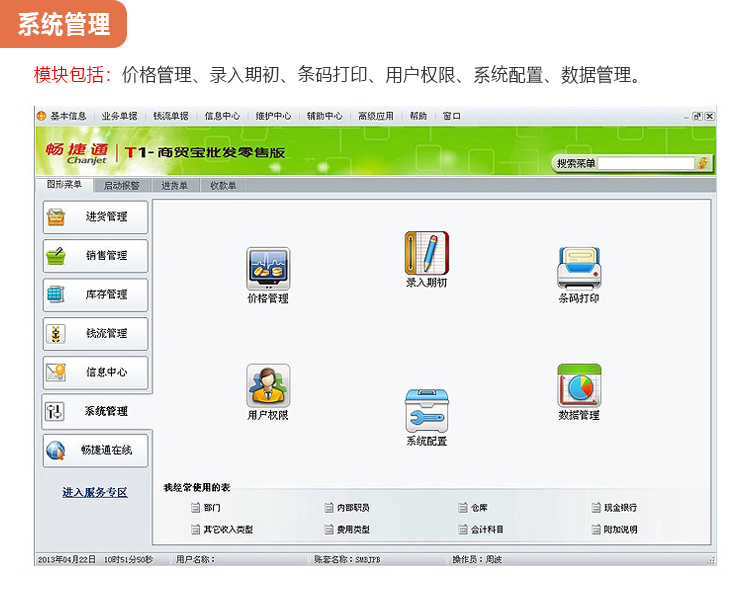Image resolution: width=750 pixels, height=605 pixels.
Task: Click the lightning search button icon
Action: (703, 163)
